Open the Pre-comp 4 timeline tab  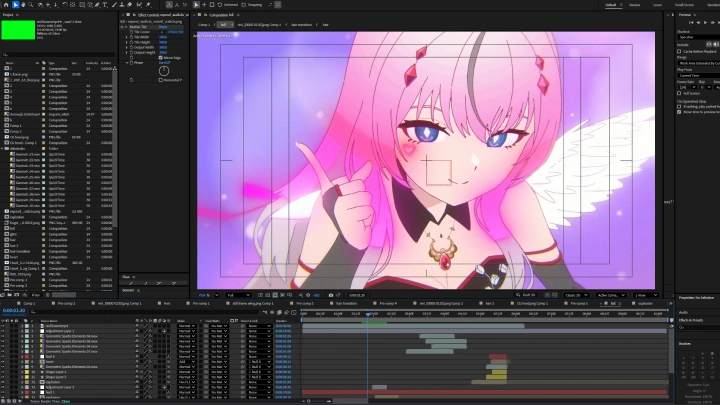[x=388, y=304]
